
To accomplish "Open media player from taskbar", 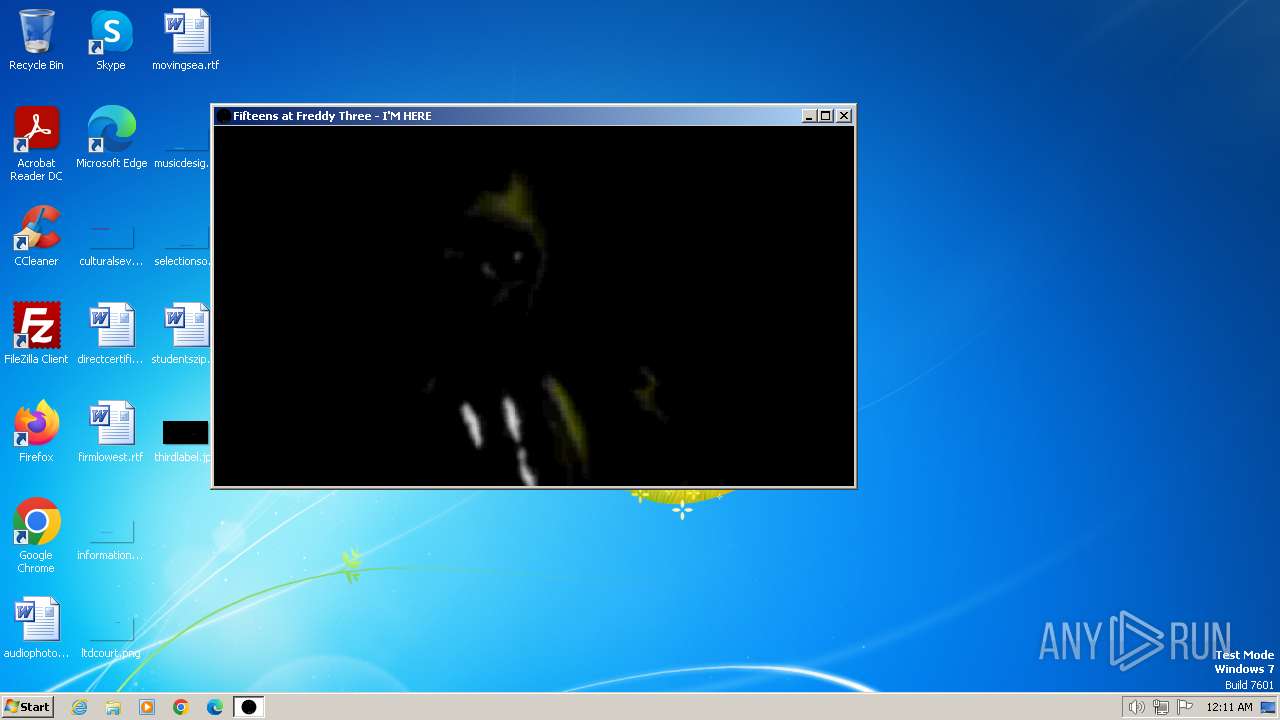I will point(147,707).
